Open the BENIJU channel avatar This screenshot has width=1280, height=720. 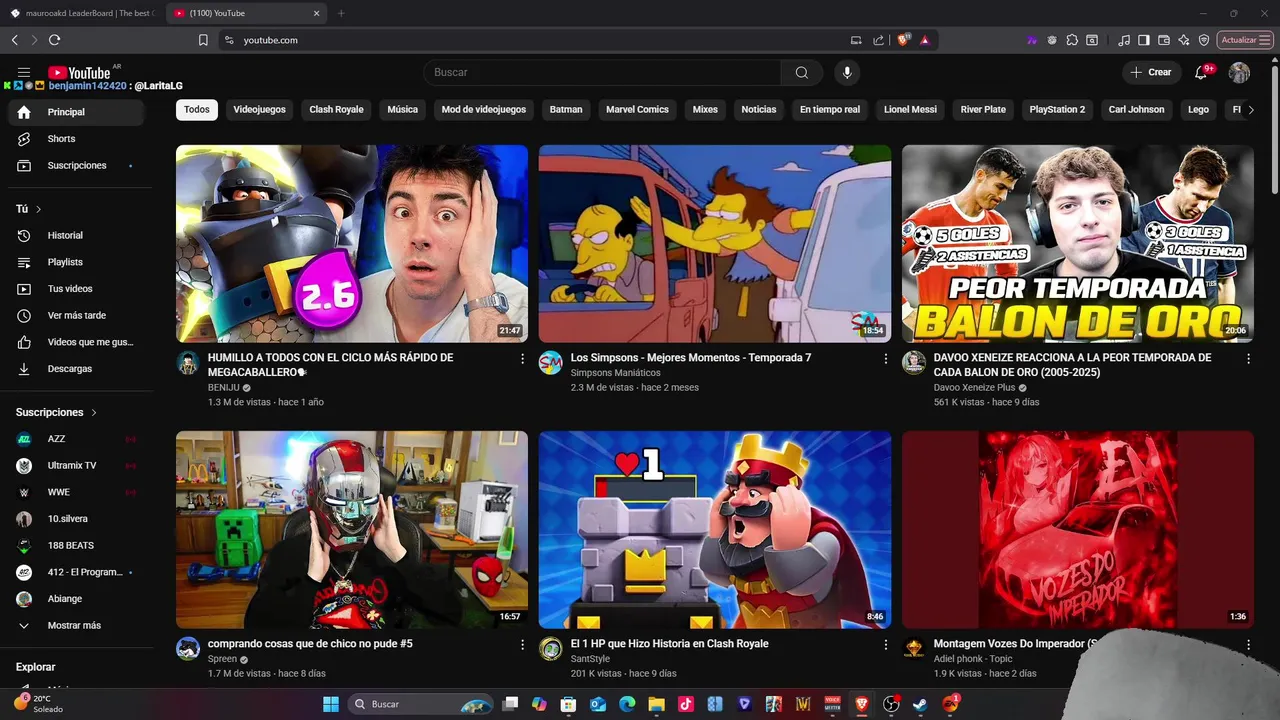(x=188, y=363)
